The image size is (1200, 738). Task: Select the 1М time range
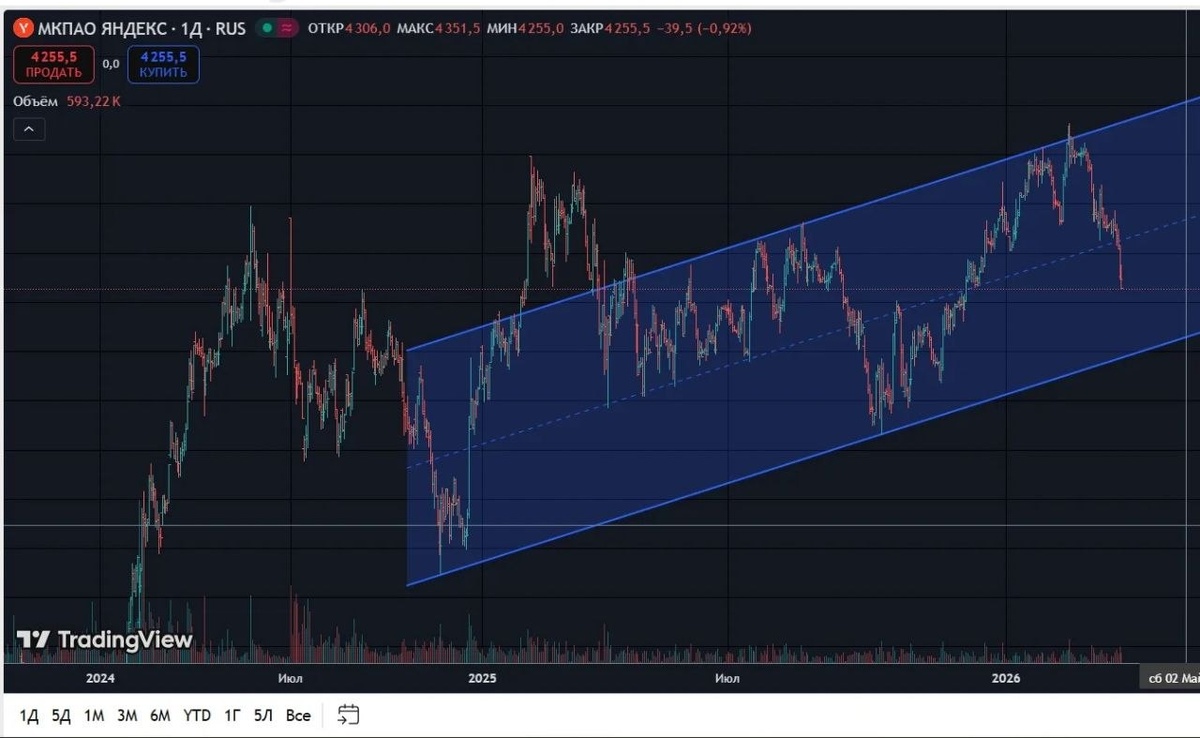pos(94,715)
